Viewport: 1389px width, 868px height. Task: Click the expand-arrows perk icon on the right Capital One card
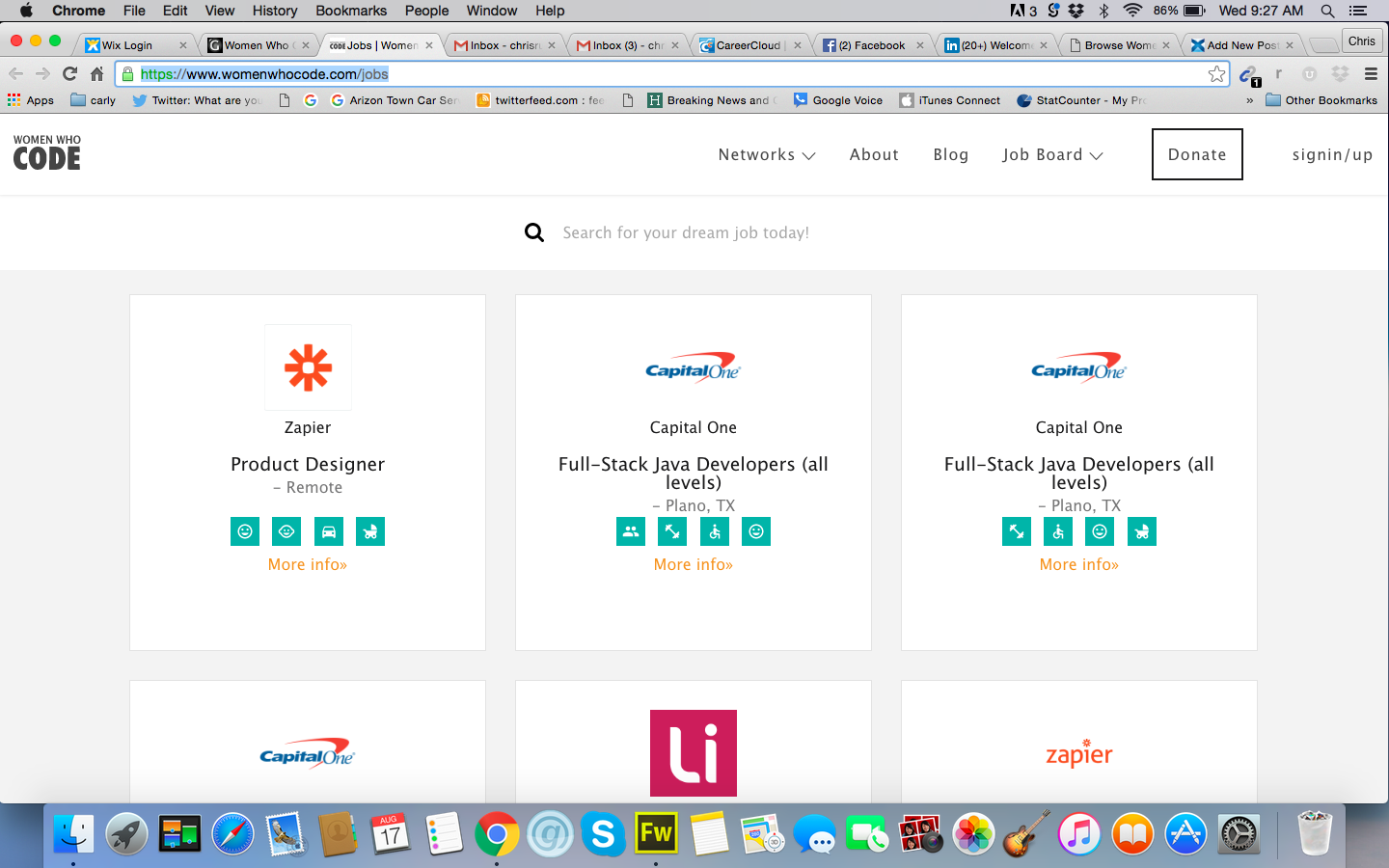point(1017,531)
